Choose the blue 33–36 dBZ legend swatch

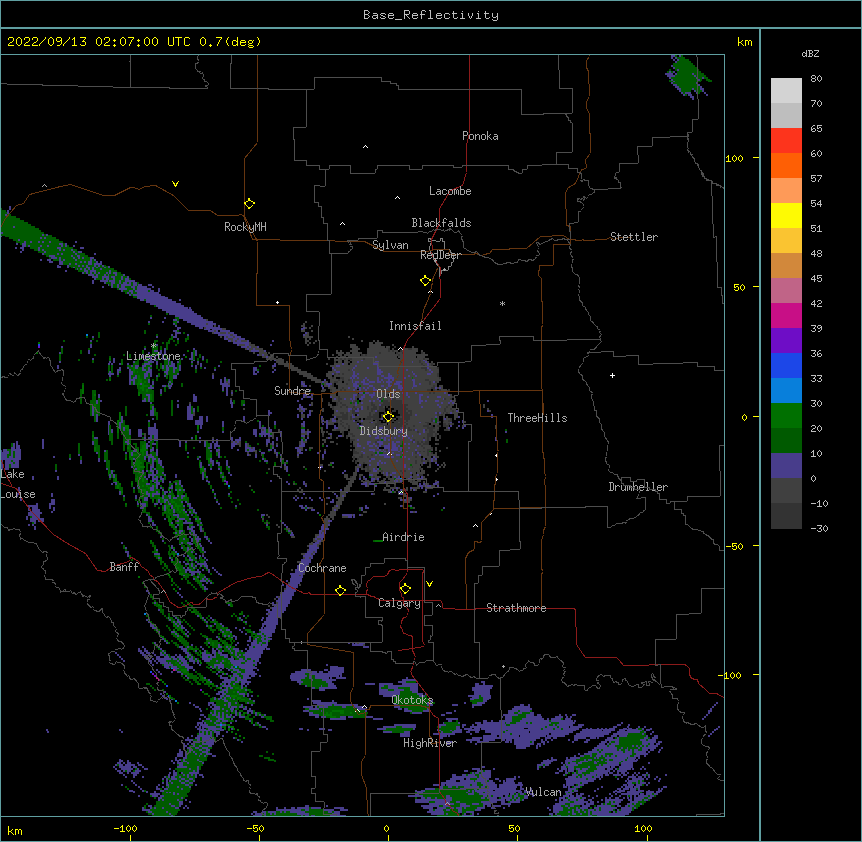click(x=786, y=365)
